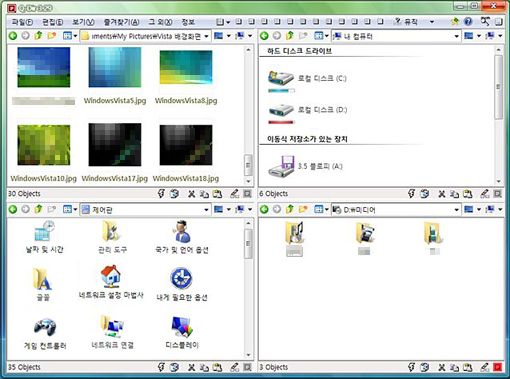Click the C: drive usage bar
This screenshot has width=510, height=379.
tap(281, 90)
